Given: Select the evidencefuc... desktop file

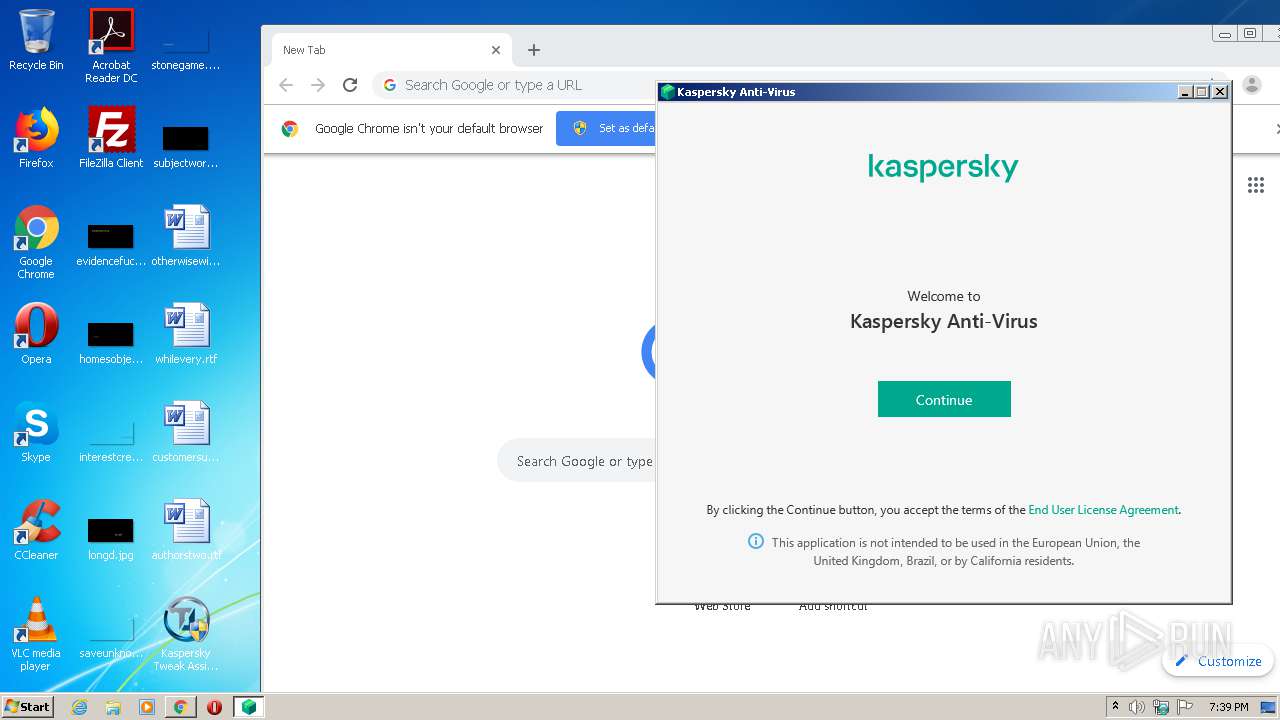Looking at the screenshot, I should click(111, 244).
